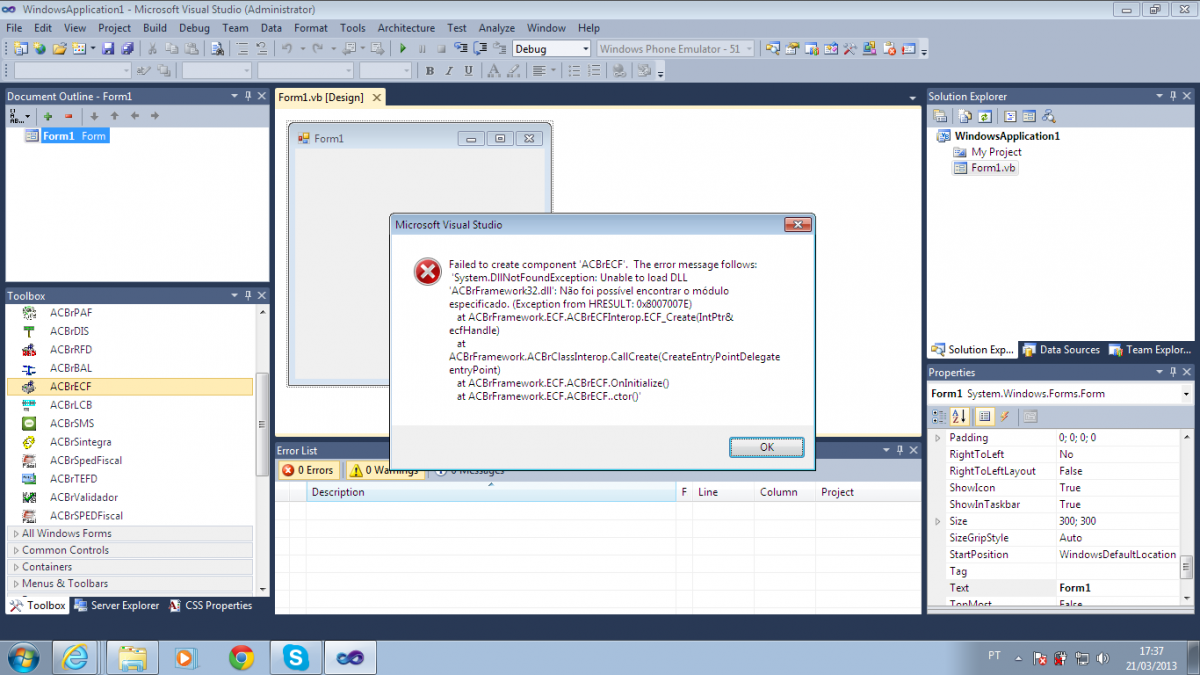
Task: Click the Description column header
Action: coord(491,492)
